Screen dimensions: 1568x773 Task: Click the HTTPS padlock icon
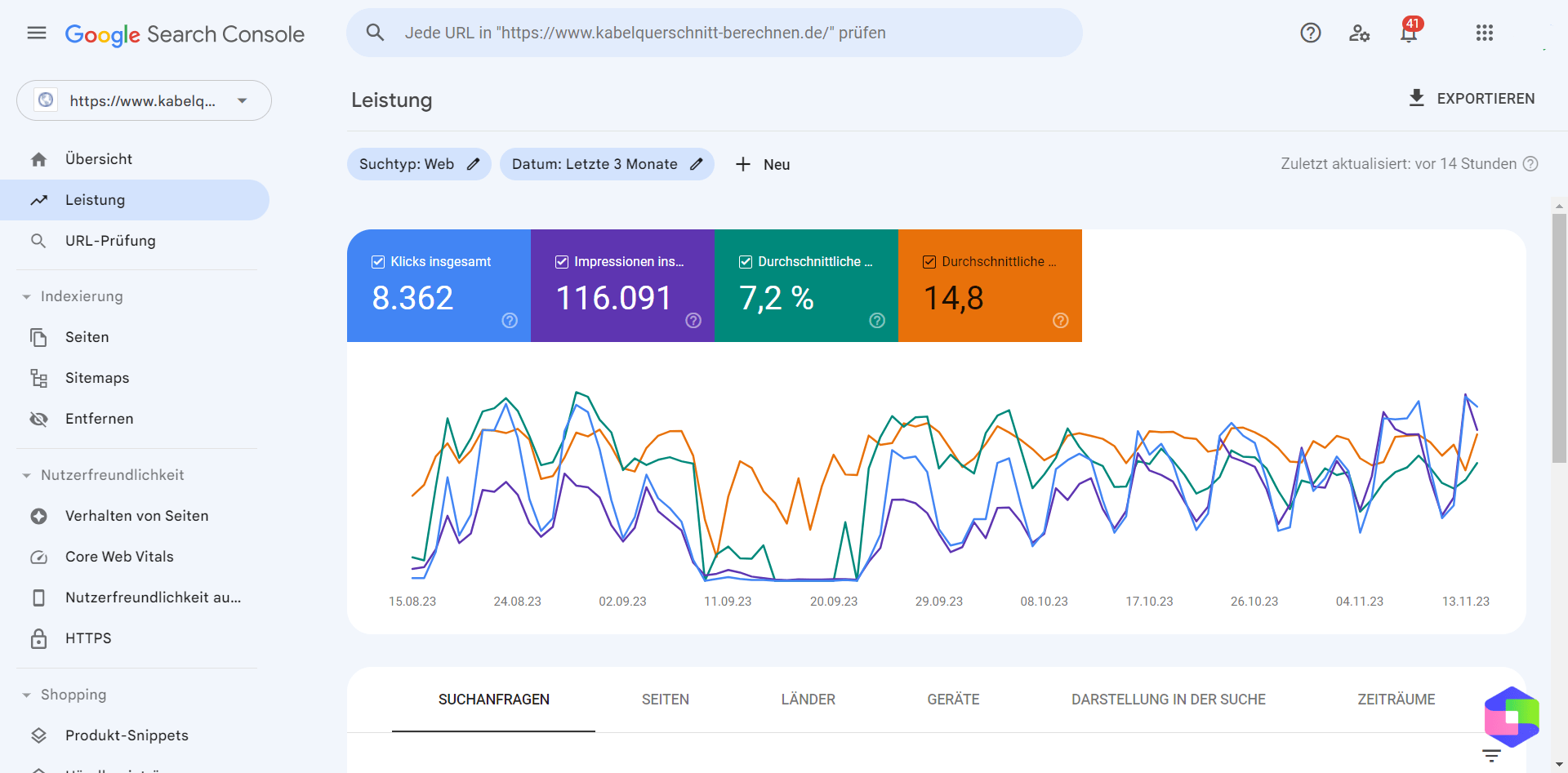38,638
